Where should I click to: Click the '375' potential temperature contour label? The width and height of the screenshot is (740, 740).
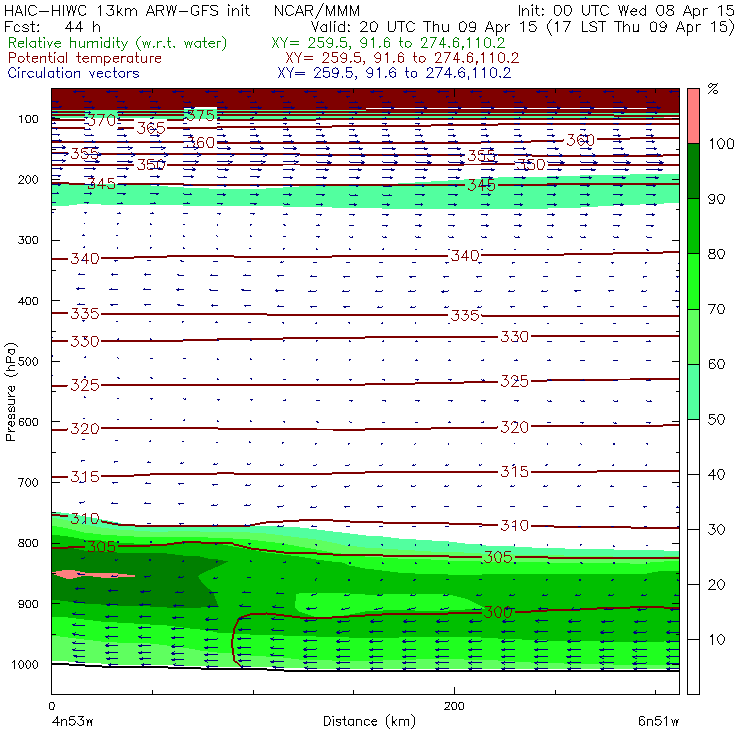(x=201, y=115)
